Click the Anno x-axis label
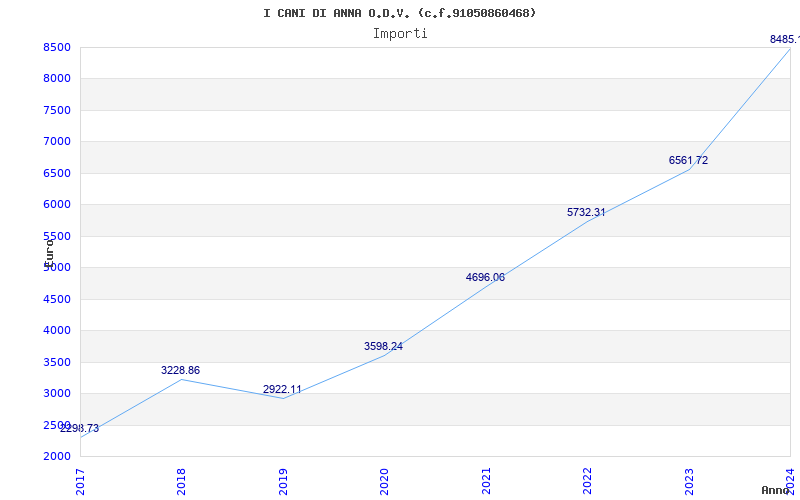800x500 pixels. 775,490
